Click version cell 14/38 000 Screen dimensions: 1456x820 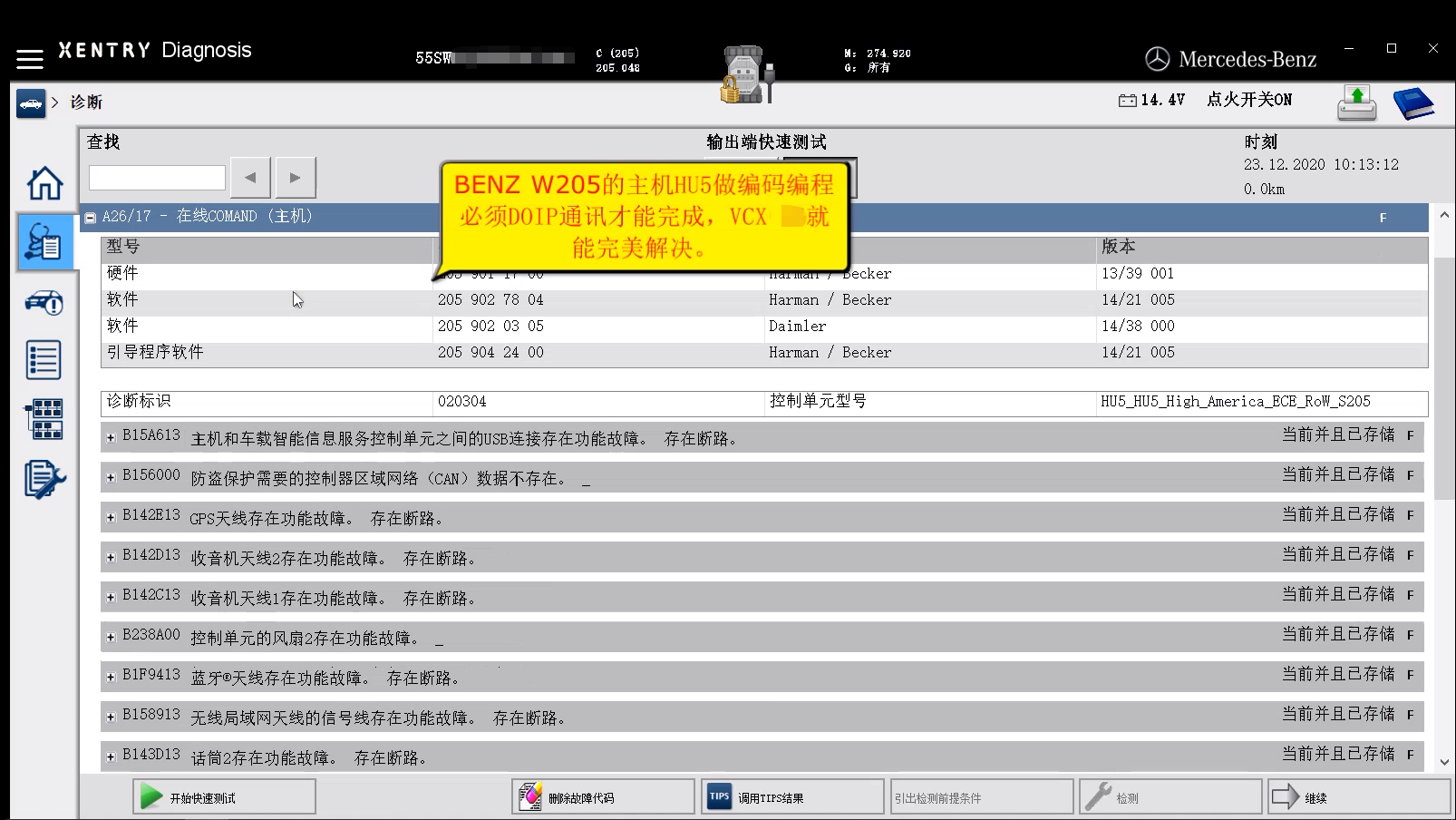click(1138, 327)
